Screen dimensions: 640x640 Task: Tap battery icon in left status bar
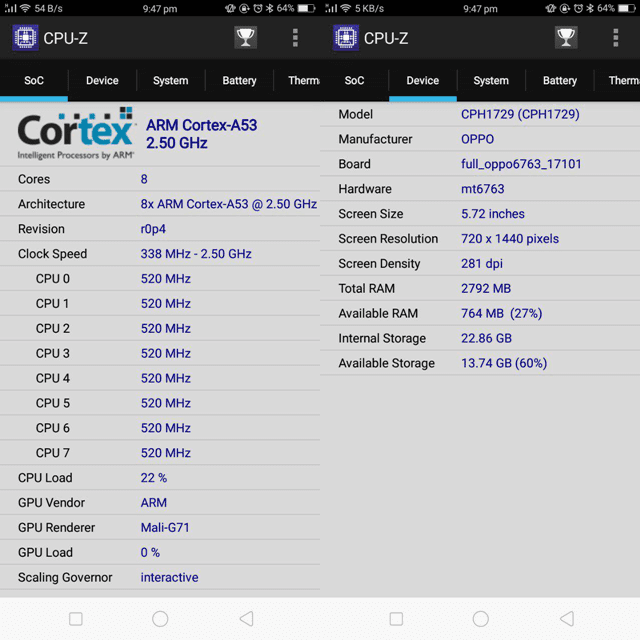point(306,8)
